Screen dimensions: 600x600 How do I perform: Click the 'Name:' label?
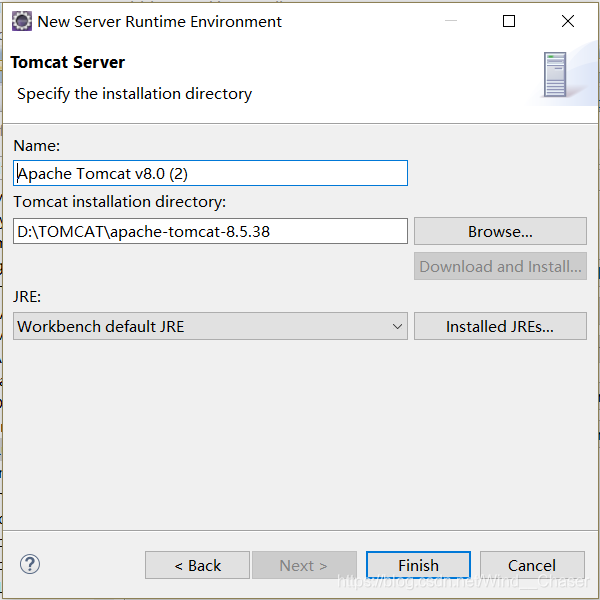(x=37, y=146)
